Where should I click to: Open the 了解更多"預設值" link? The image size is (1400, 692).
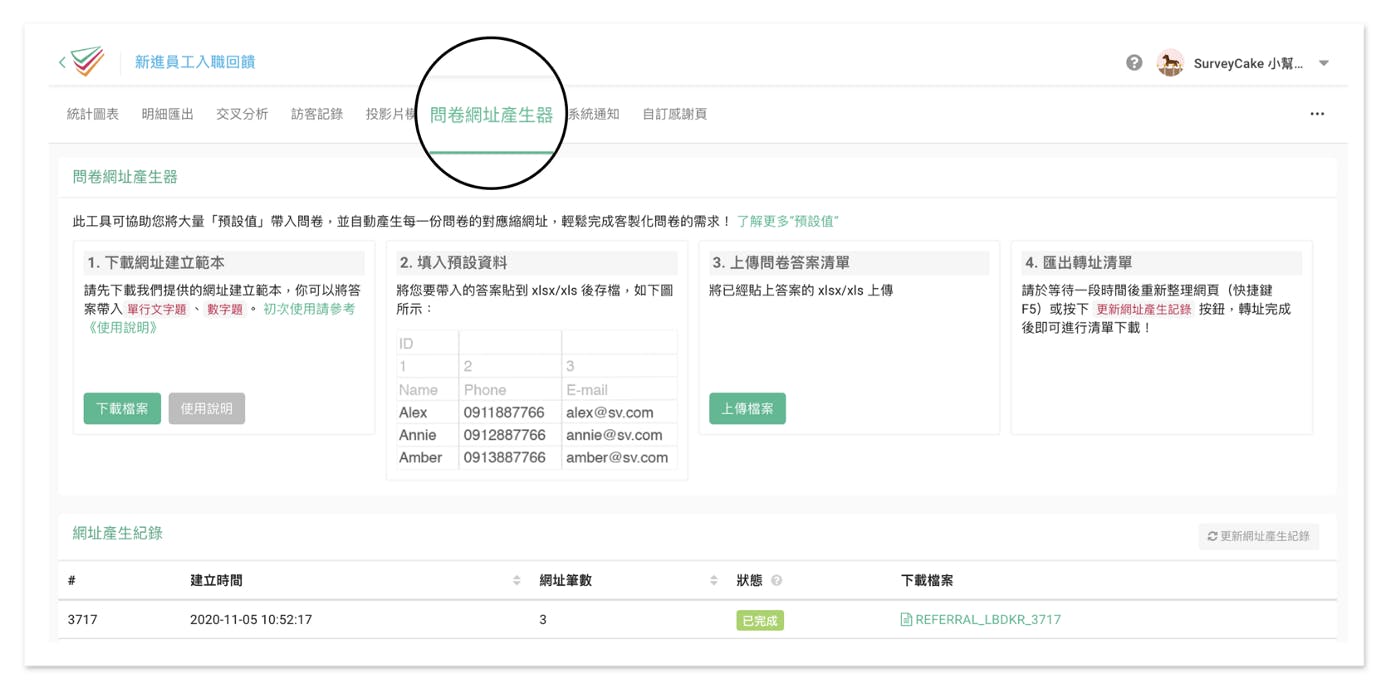tap(788, 221)
